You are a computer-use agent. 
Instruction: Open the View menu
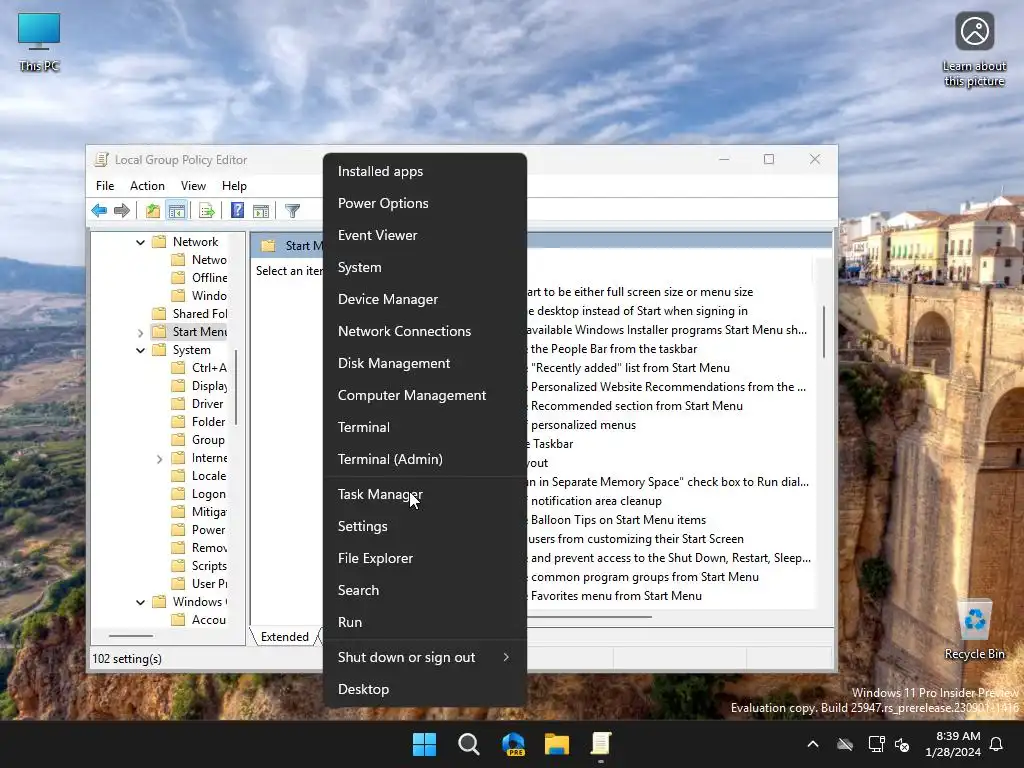(193, 186)
